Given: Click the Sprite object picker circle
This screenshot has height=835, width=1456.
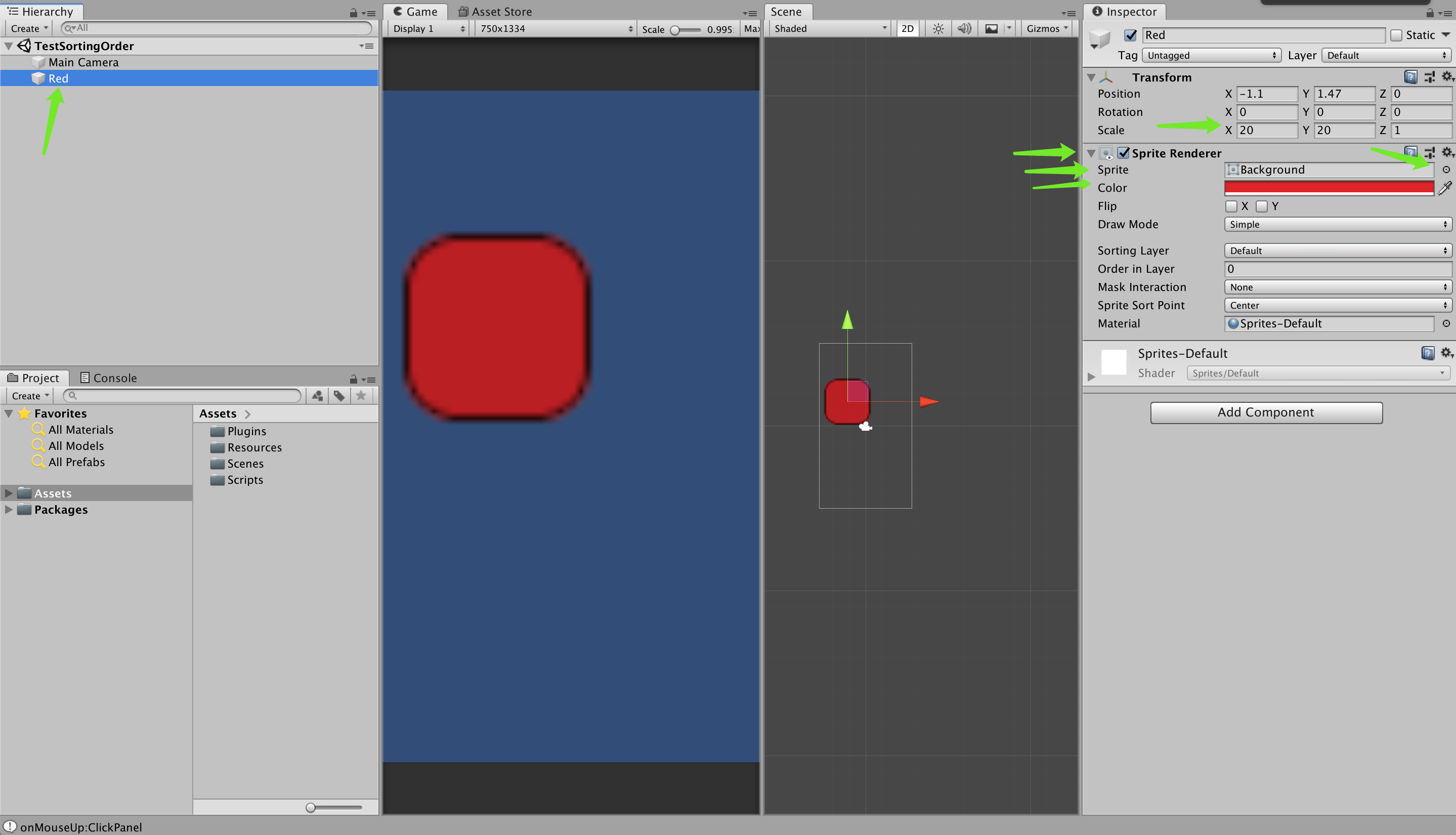Looking at the screenshot, I should (1446, 170).
